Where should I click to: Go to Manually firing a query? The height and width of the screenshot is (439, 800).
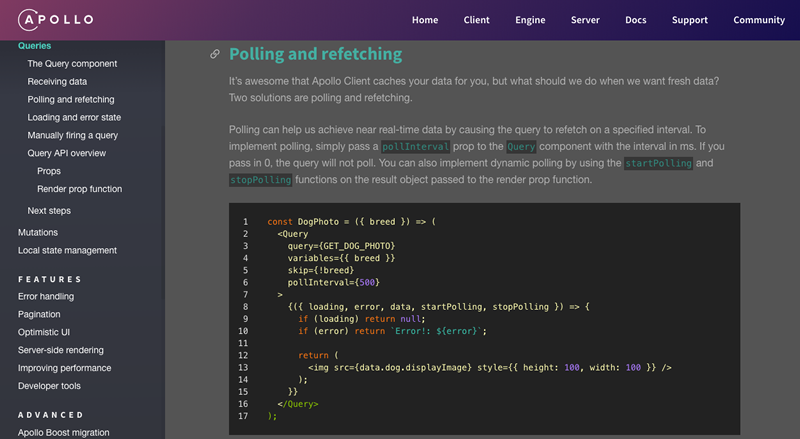[x=72, y=135]
